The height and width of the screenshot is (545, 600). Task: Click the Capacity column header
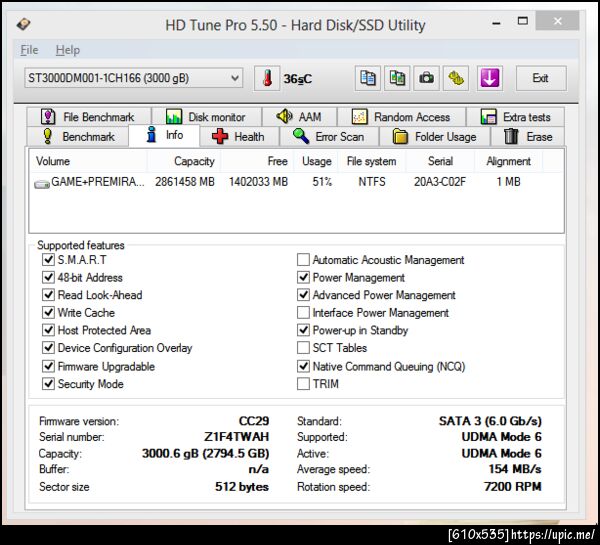(x=184, y=161)
